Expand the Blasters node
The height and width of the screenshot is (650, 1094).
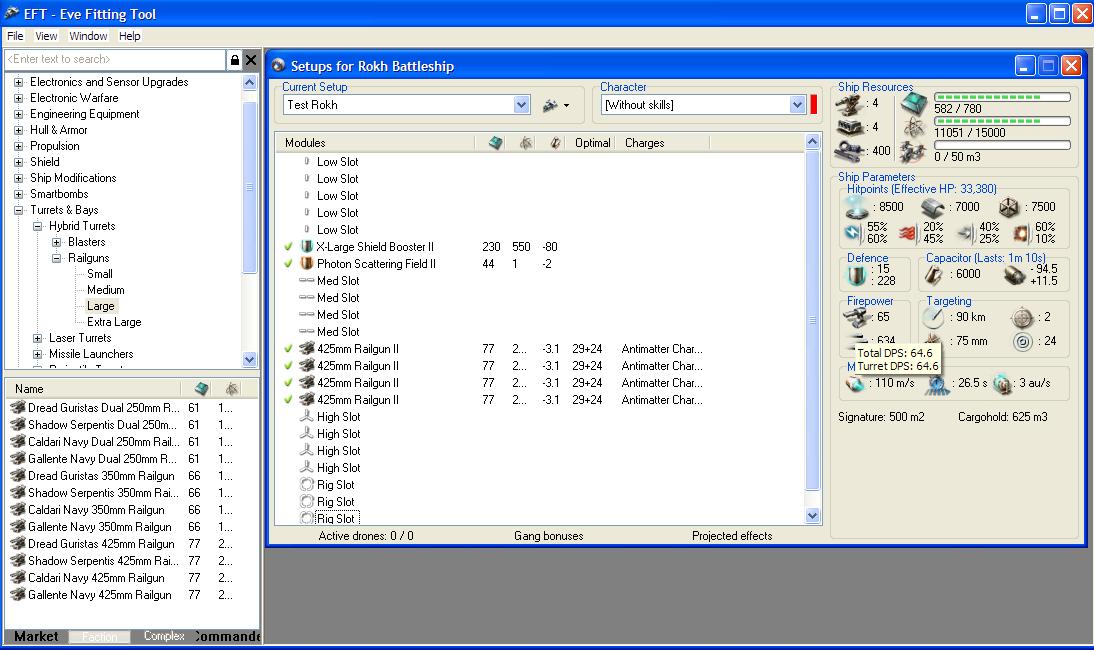pyautogui.click(x=57, y=242)
